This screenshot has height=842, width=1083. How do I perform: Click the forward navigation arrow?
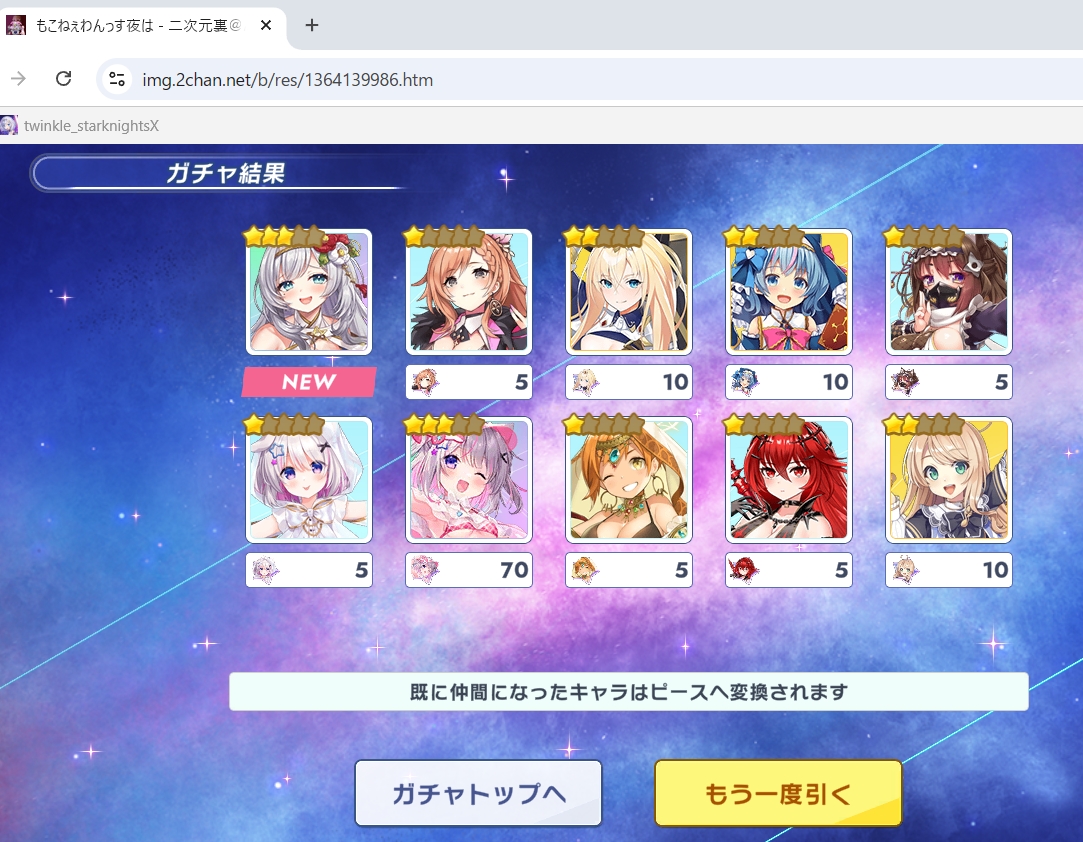point(19,79)
